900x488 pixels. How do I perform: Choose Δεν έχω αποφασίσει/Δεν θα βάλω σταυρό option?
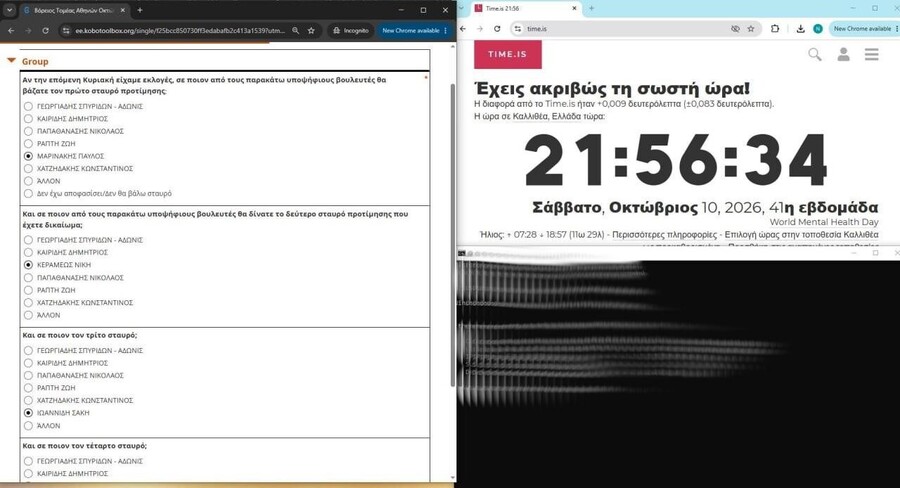point(28,193)
